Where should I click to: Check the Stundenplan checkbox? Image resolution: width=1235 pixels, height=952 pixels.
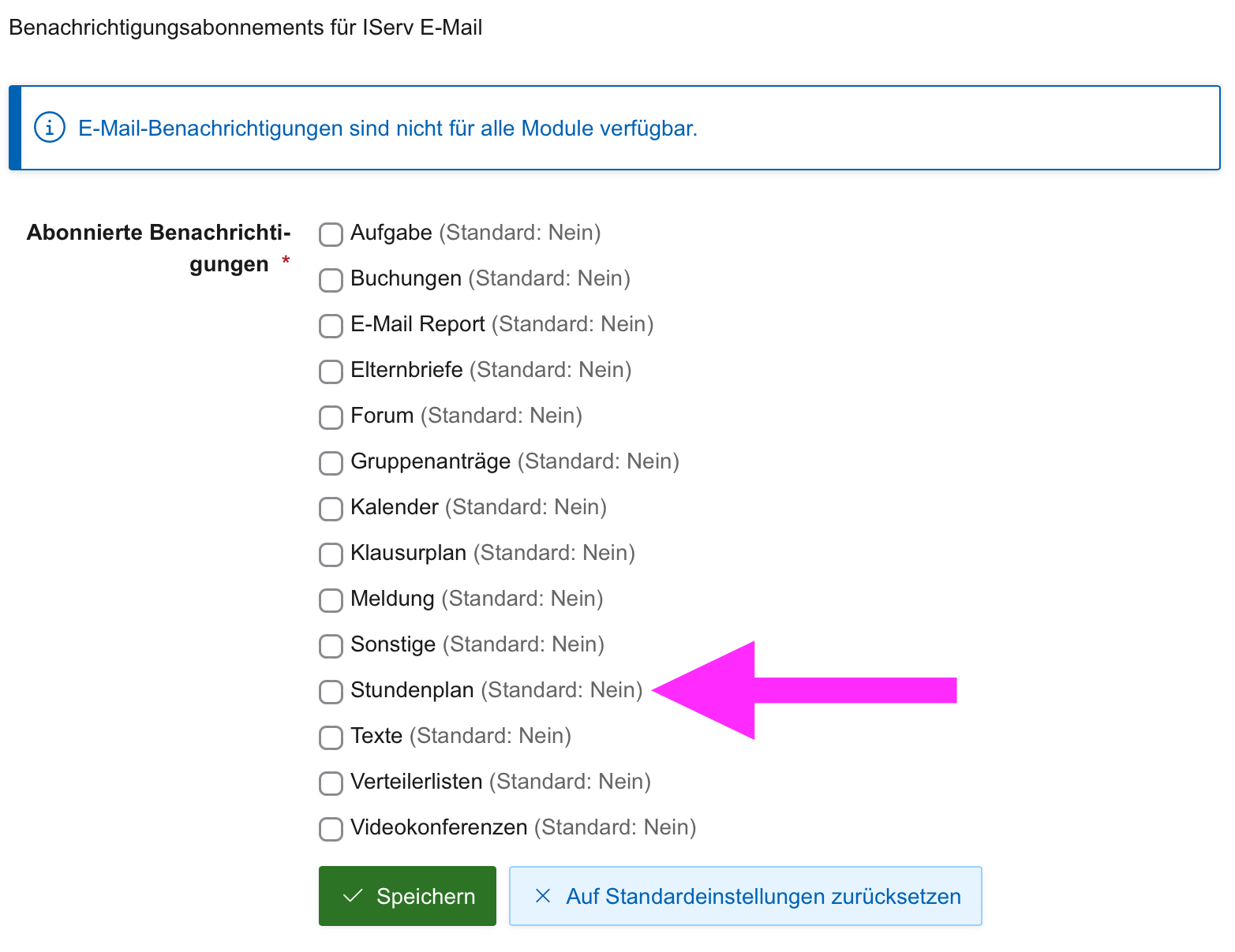point(331,692)
